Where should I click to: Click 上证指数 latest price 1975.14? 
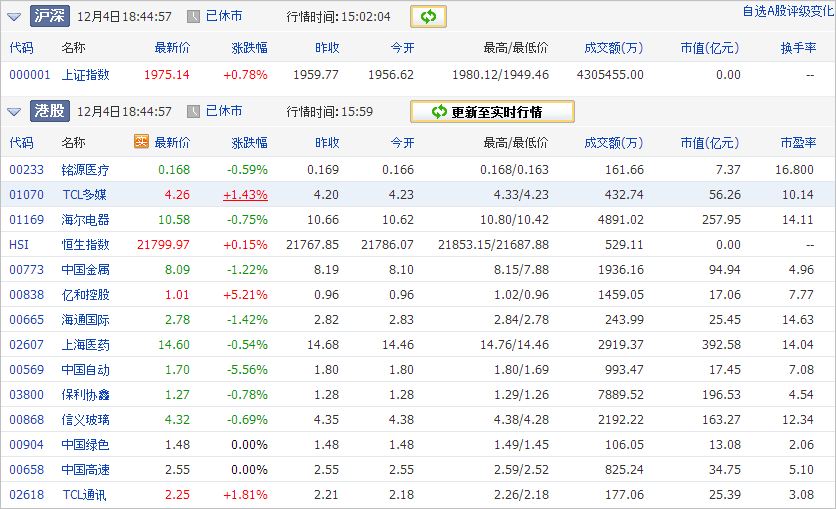[166, 75]
